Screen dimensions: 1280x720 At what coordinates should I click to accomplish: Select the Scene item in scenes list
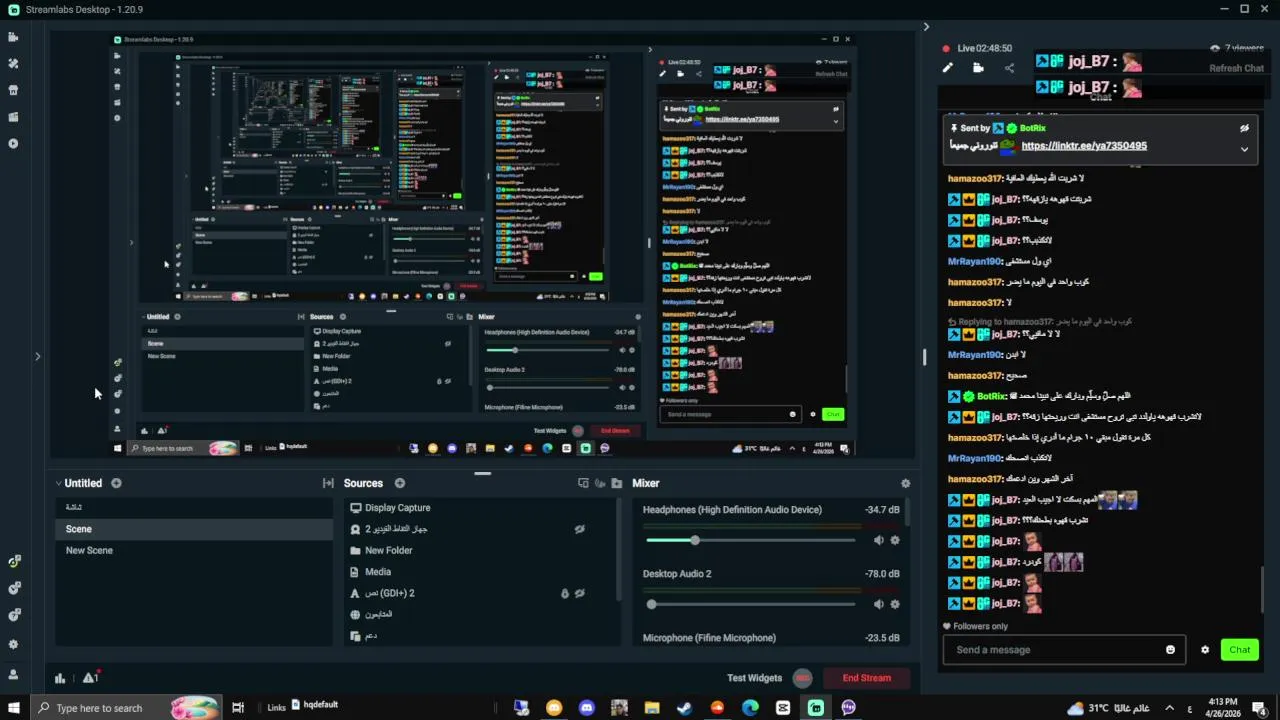tap(193, 529)
